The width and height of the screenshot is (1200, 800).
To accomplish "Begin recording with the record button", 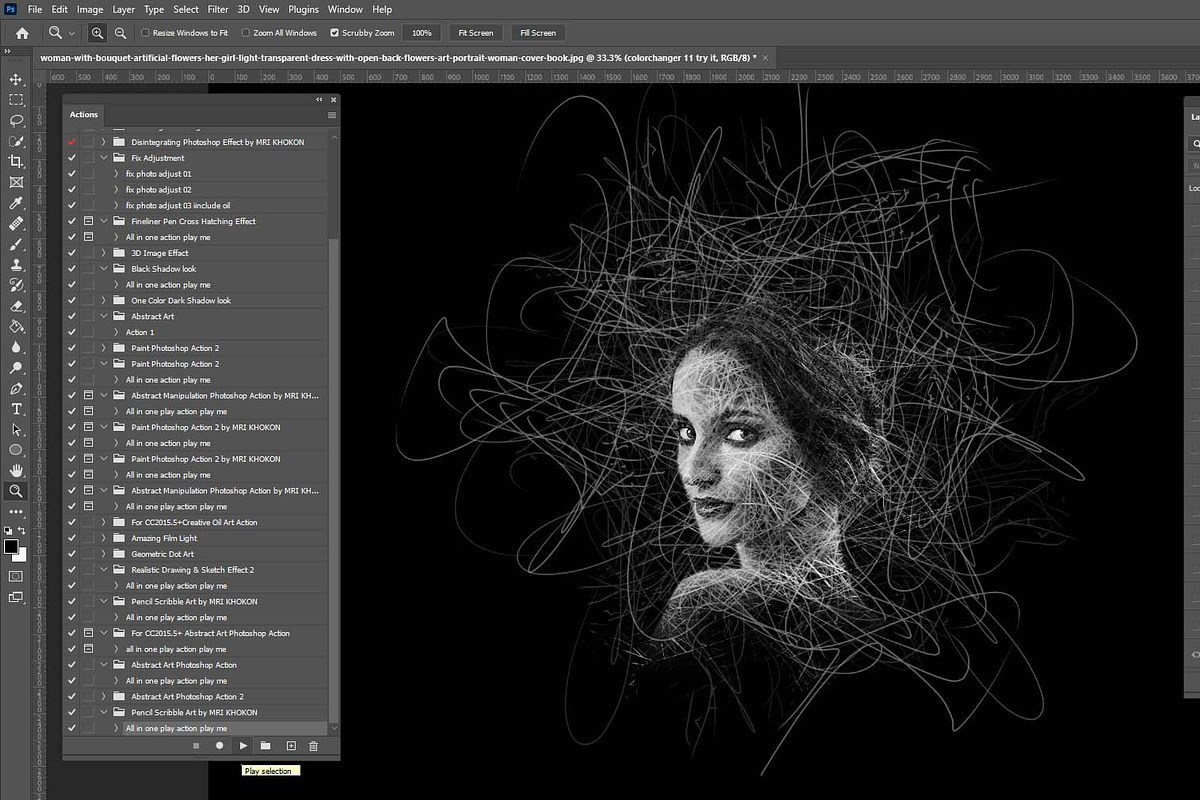I will tap(219, 746).
